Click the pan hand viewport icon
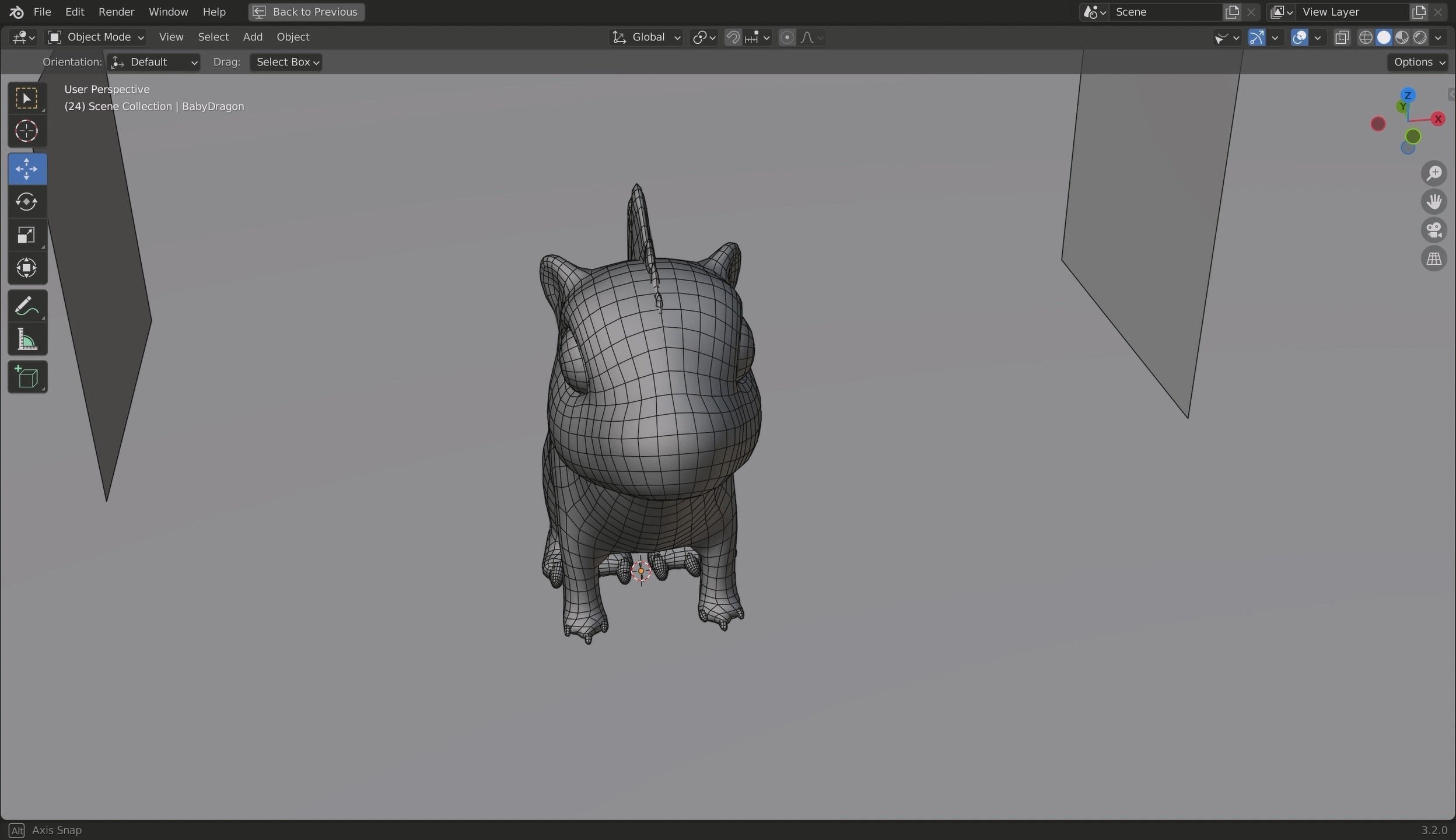The image size is (1456, 840). tap(1434, 202)
